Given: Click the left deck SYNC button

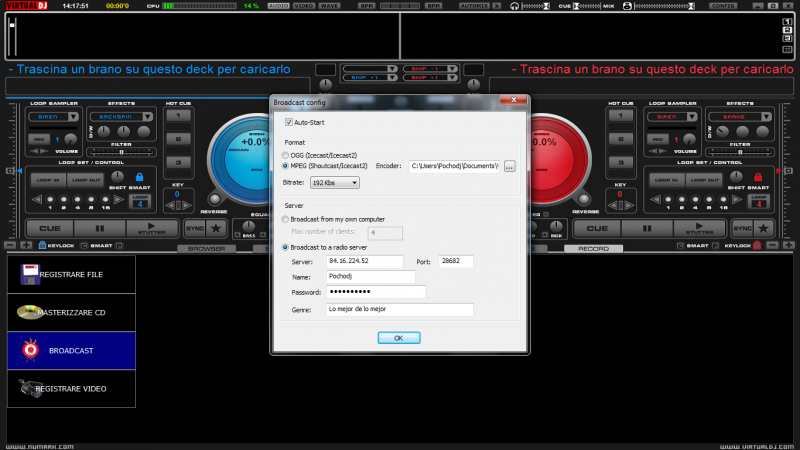Looking at the screenshot, I should [195, 229].
